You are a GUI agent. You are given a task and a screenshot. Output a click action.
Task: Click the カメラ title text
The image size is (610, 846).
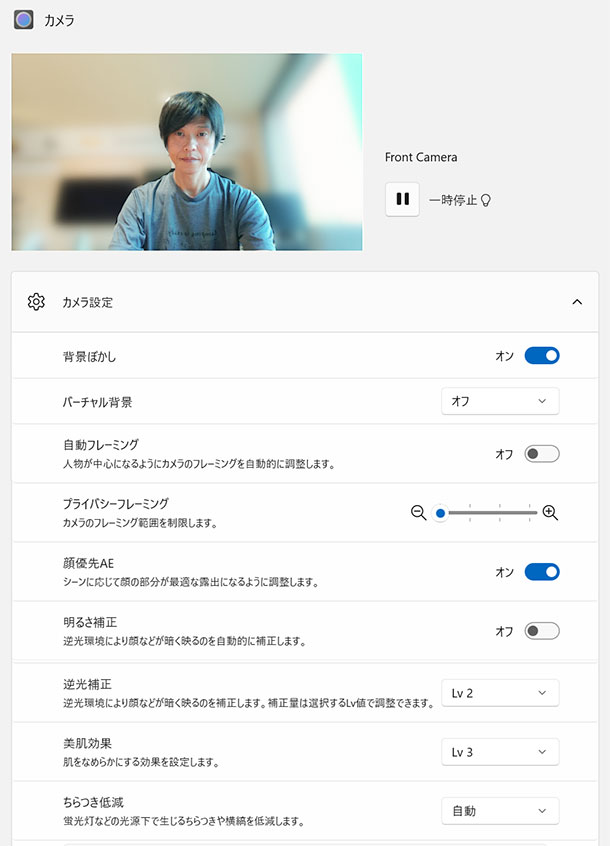click(x=59, y=21)
